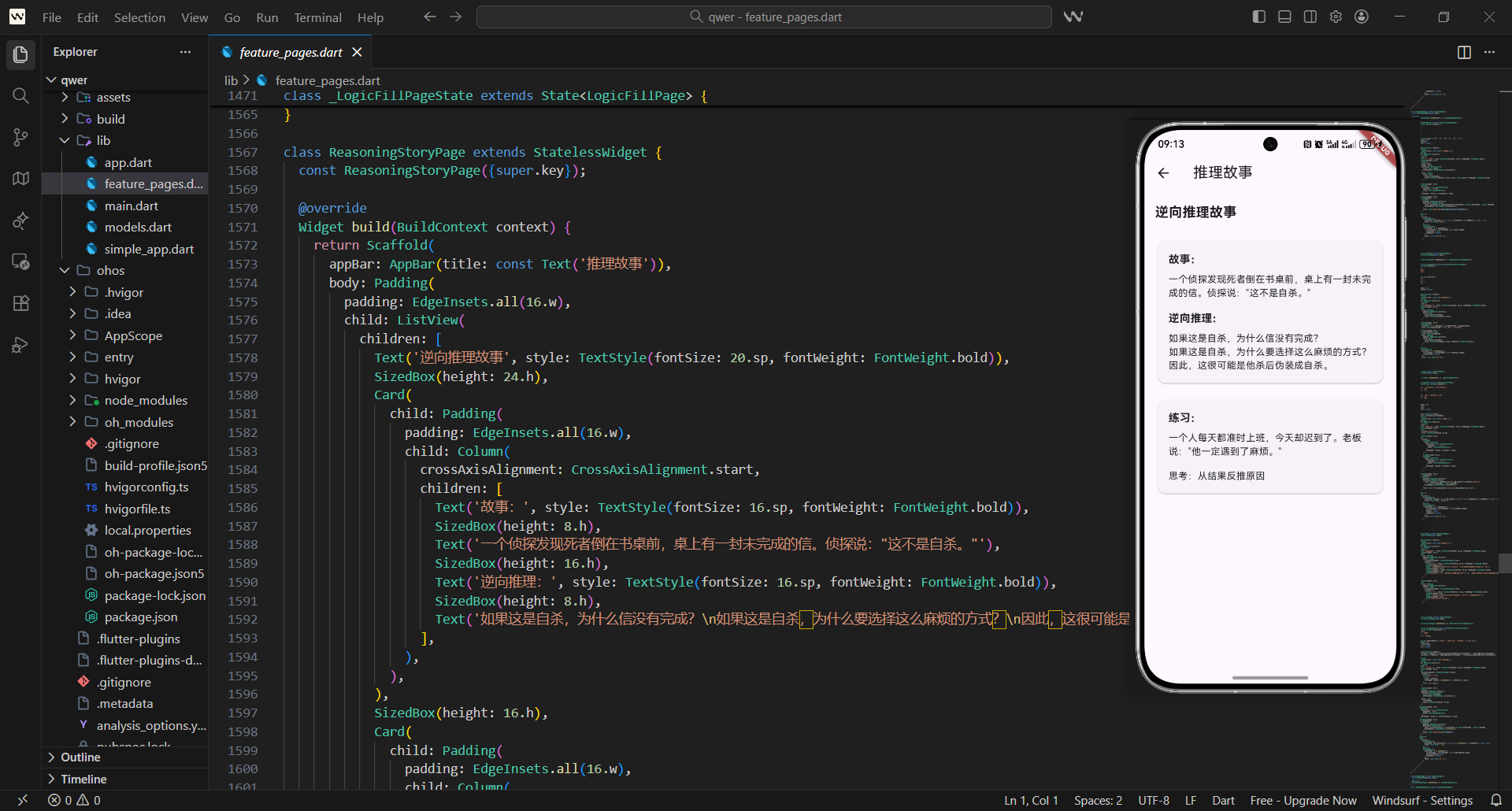This screenshot has height=811, width=1512.
Task: Click the Windsurf logo in the title bar
Action: pos(17,17)
